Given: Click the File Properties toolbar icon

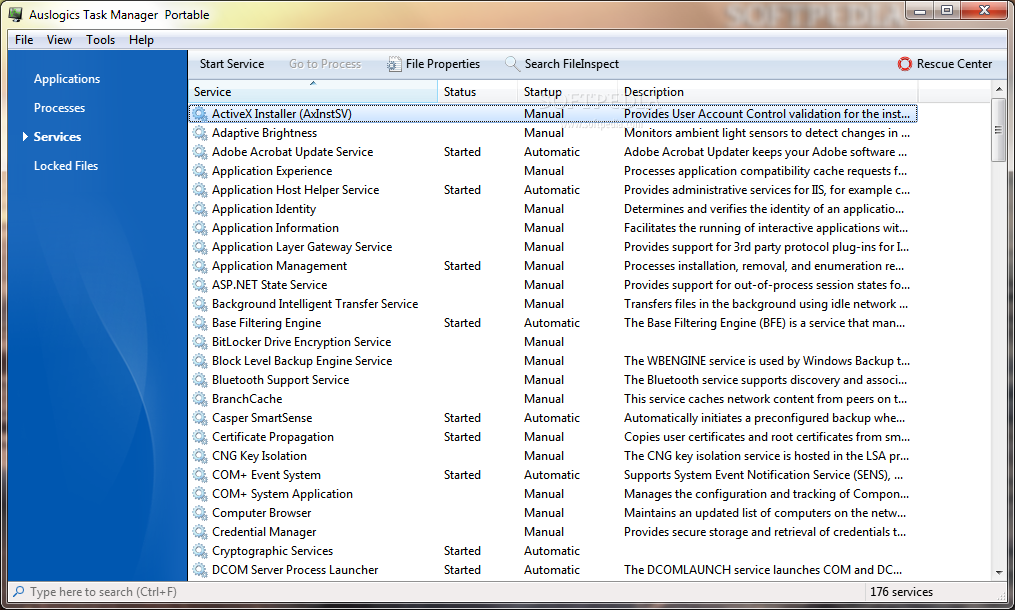Looking at the screenshot, I should (394, 64).
